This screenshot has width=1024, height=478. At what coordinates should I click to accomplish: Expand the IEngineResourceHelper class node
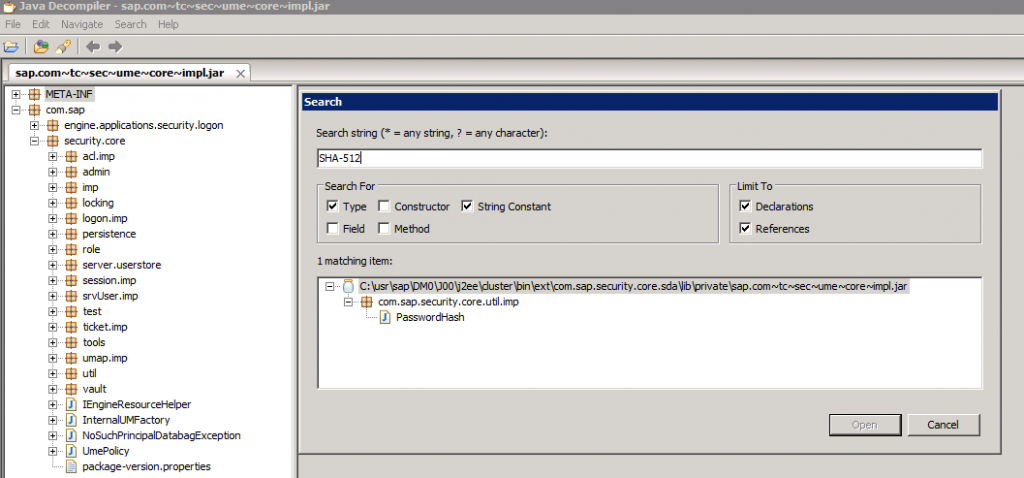(x=54, y=404)
